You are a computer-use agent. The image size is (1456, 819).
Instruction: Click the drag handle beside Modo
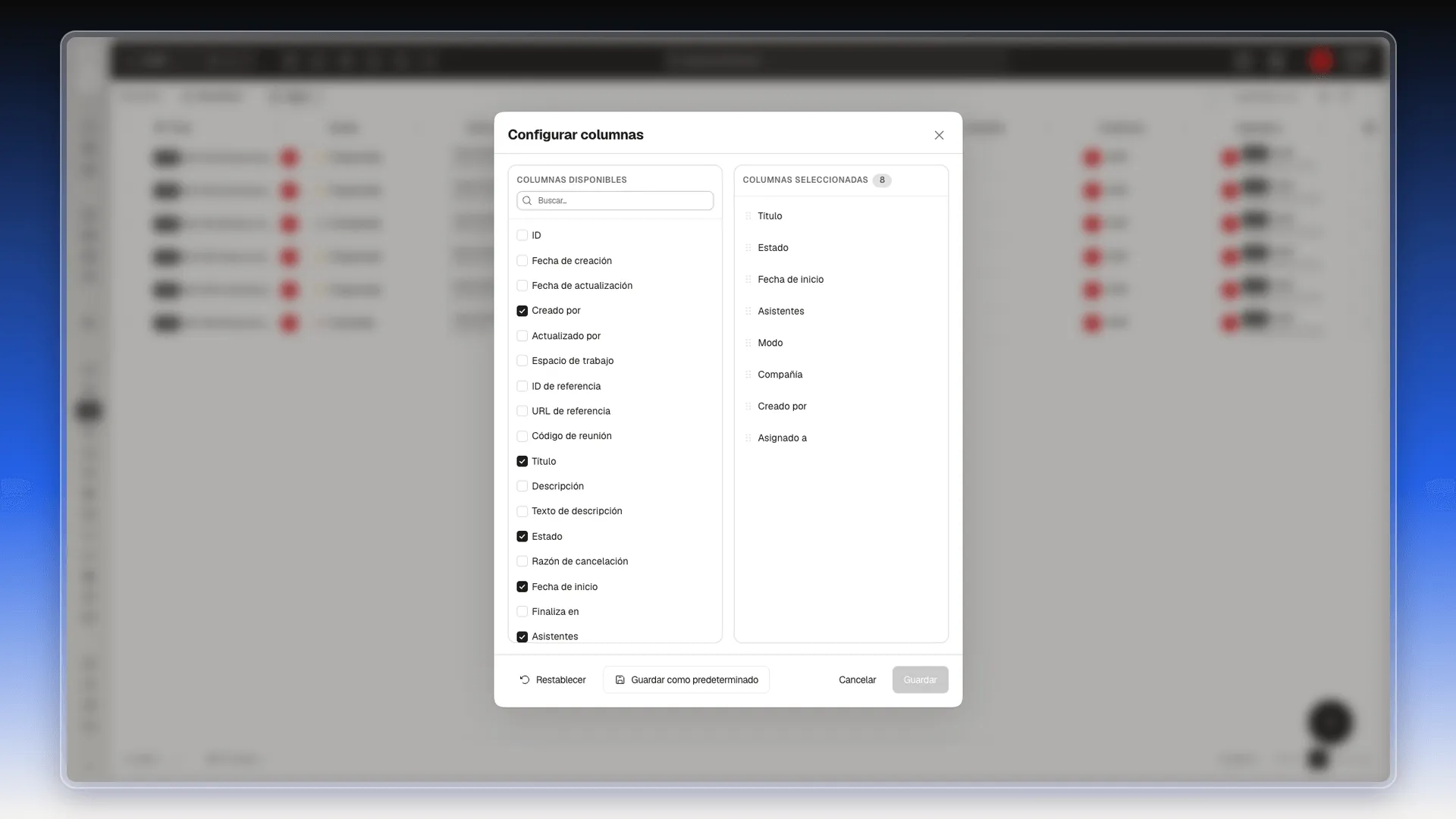pyautogui.click(x=748, y=343)
